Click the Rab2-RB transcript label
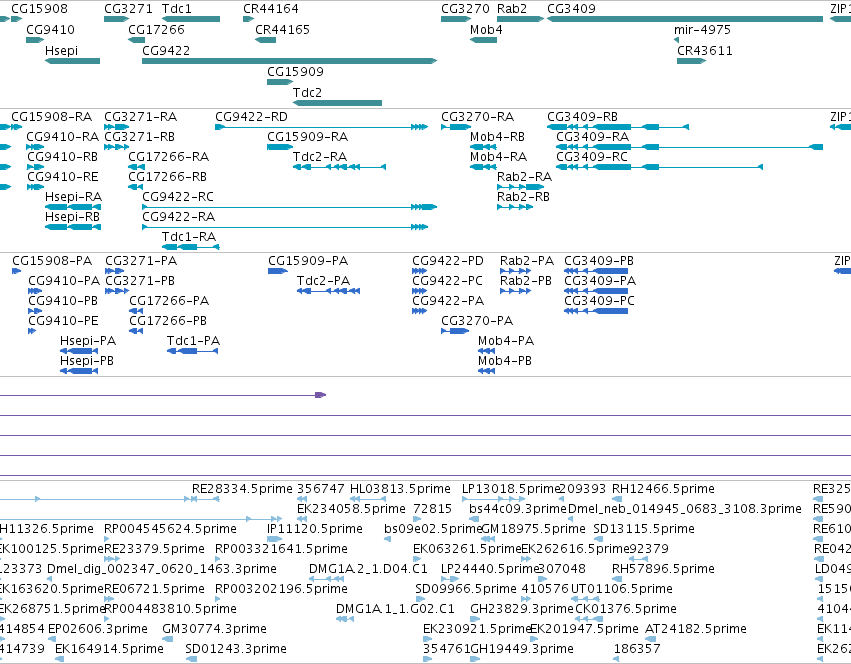The width and height of the screenshot is (851, 664). 523,197
